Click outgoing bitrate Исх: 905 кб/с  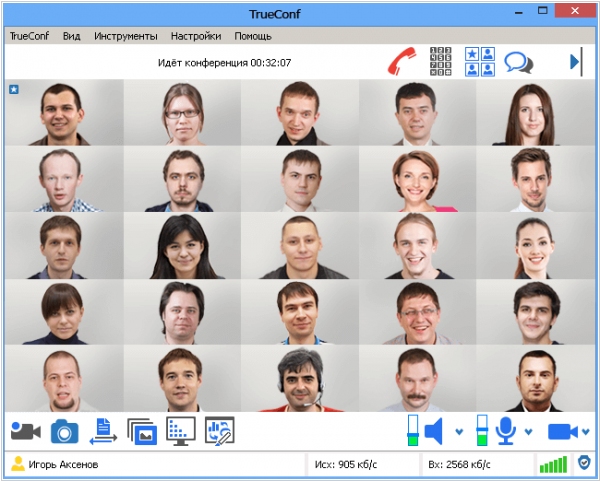tap(346, 464)
